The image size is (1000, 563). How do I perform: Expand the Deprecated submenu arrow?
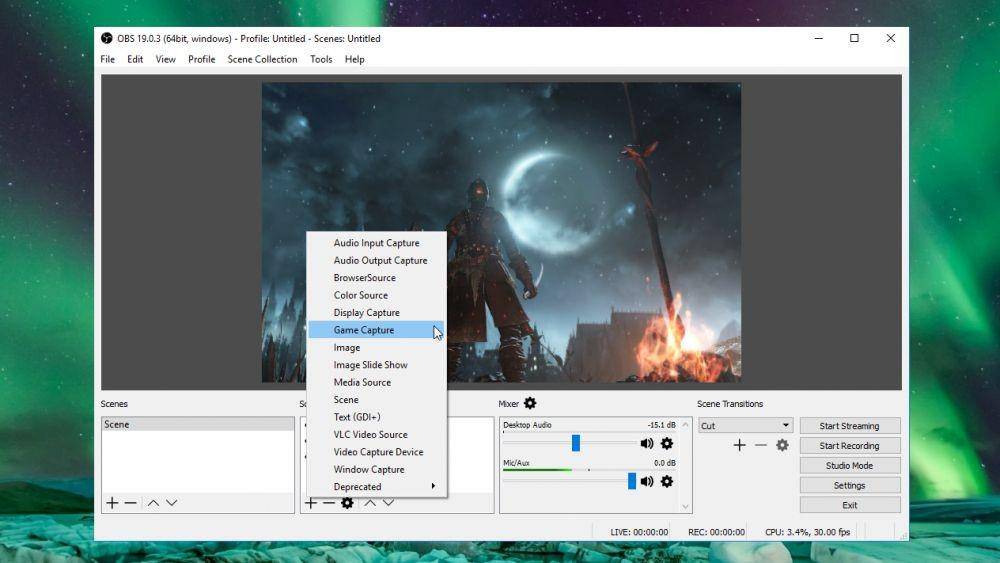point(433,486)
